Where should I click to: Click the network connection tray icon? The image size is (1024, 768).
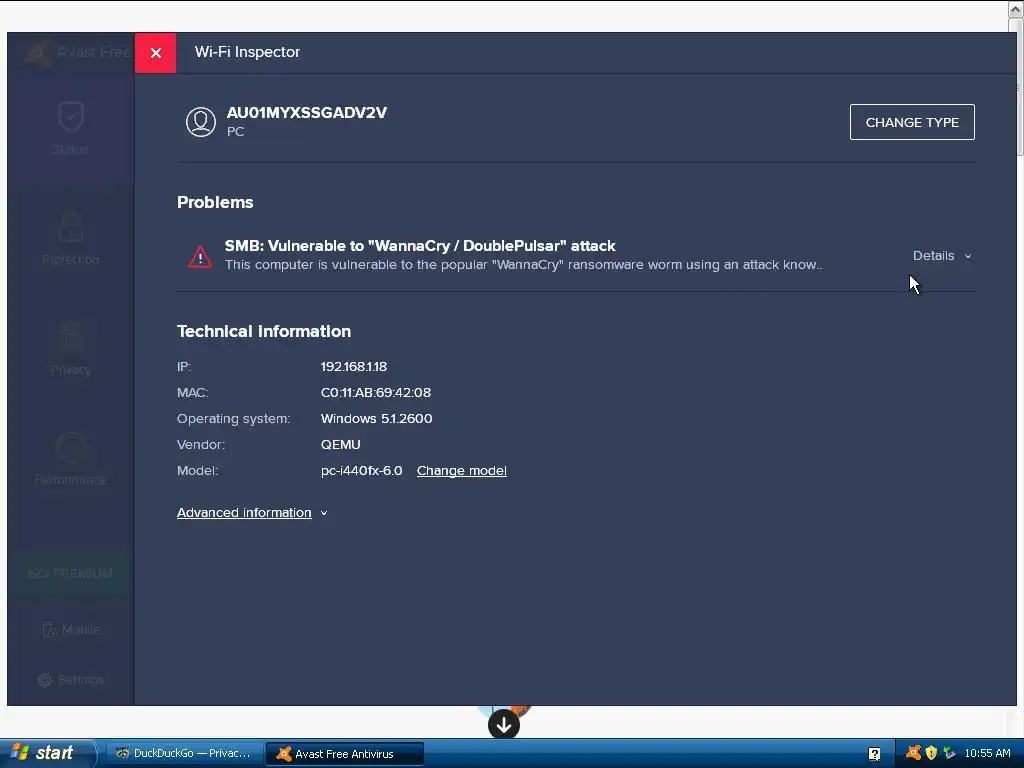pyautogui.click(x=950, y=753)
